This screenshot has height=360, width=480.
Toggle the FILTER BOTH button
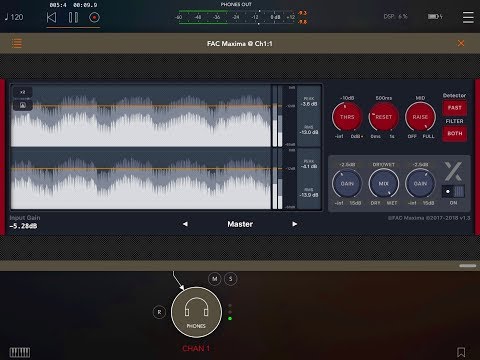point(455,133)
